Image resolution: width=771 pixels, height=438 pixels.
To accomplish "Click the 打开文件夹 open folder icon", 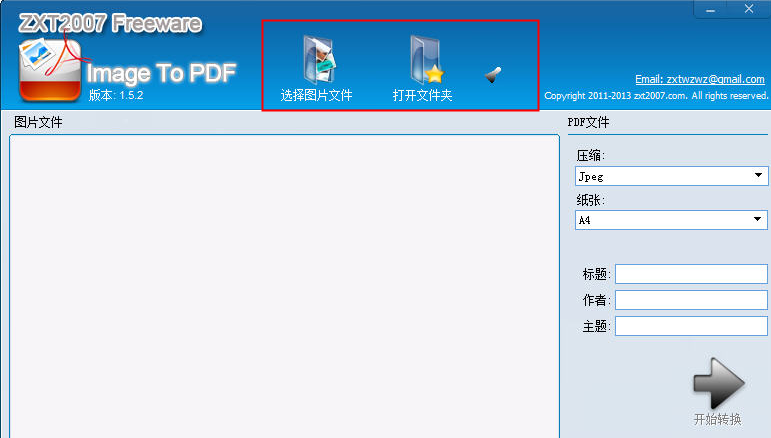I will point(426,60).
